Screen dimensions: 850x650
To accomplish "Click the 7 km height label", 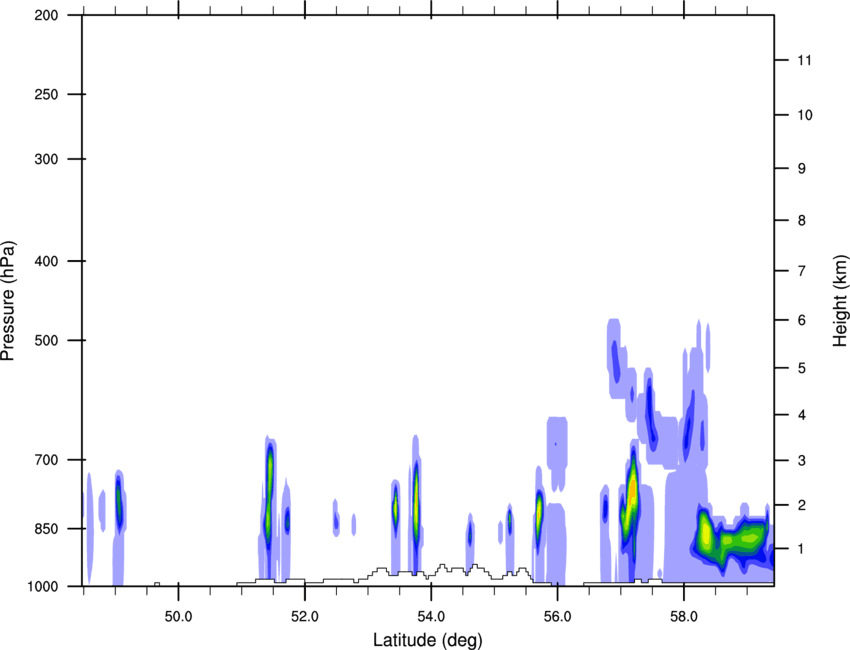I will [x=802, y=271].
